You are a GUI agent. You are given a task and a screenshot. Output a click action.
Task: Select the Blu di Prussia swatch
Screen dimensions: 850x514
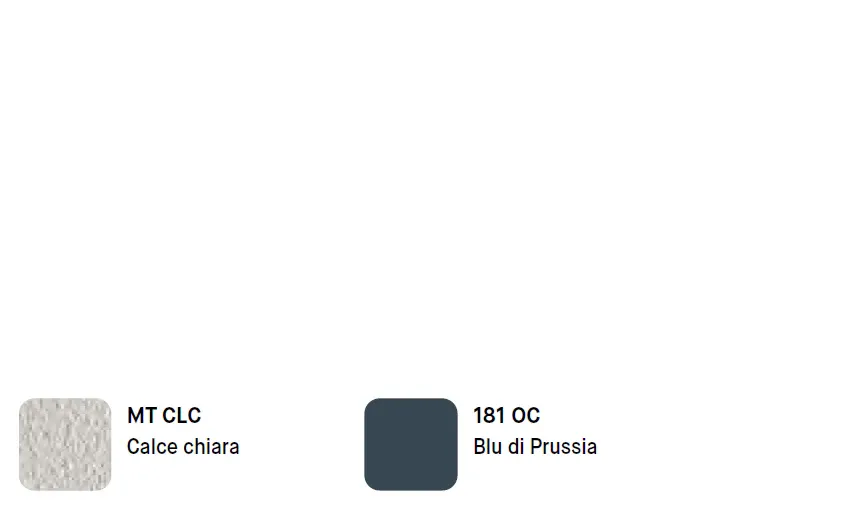tap(410, 444)
